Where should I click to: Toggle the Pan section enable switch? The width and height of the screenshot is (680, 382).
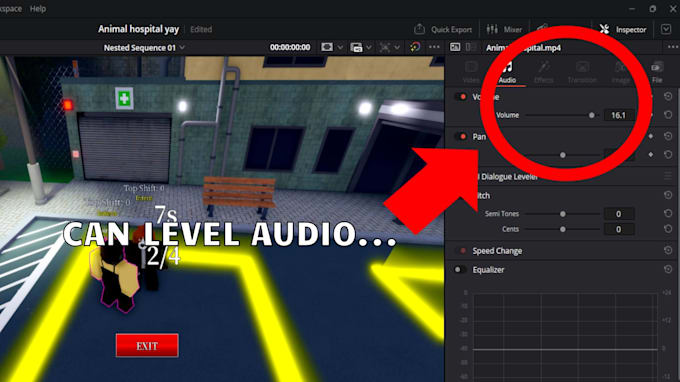461,136
